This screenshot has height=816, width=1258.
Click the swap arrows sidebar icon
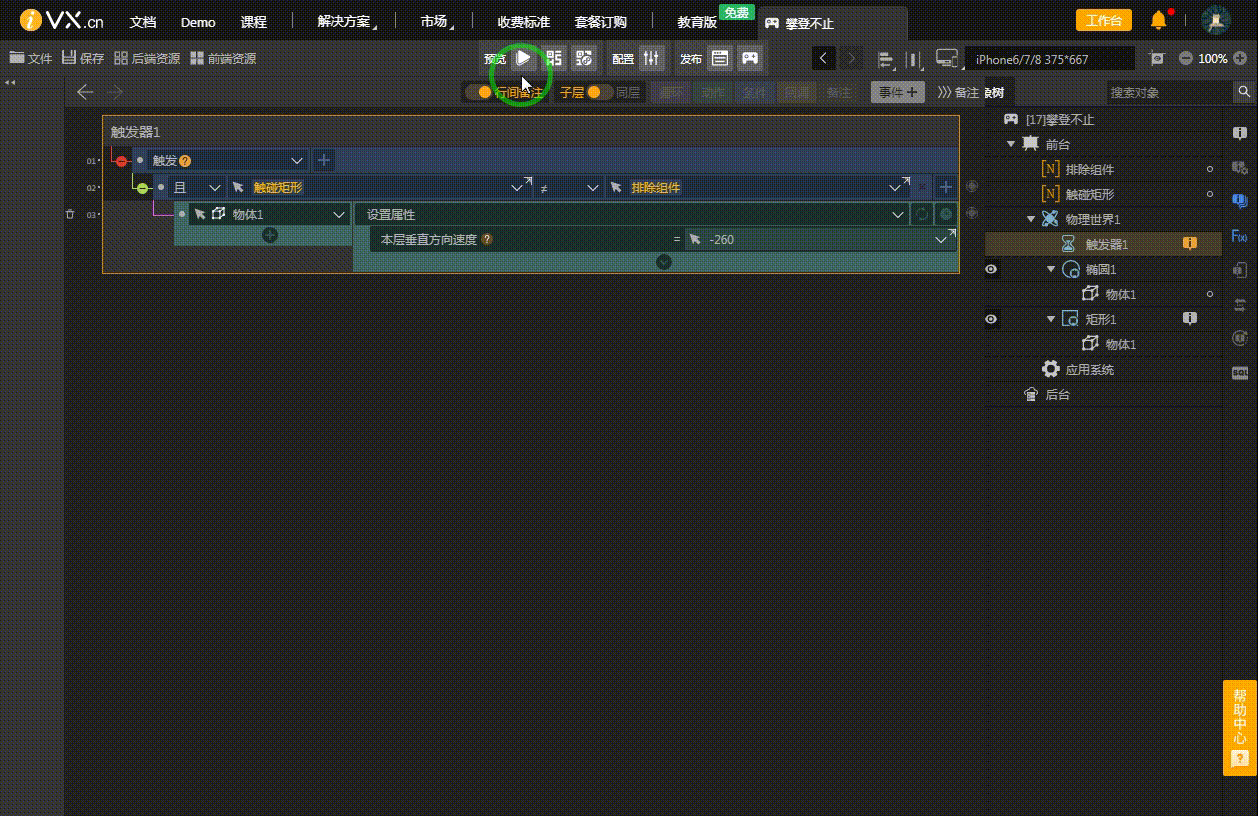(1240, 304)
